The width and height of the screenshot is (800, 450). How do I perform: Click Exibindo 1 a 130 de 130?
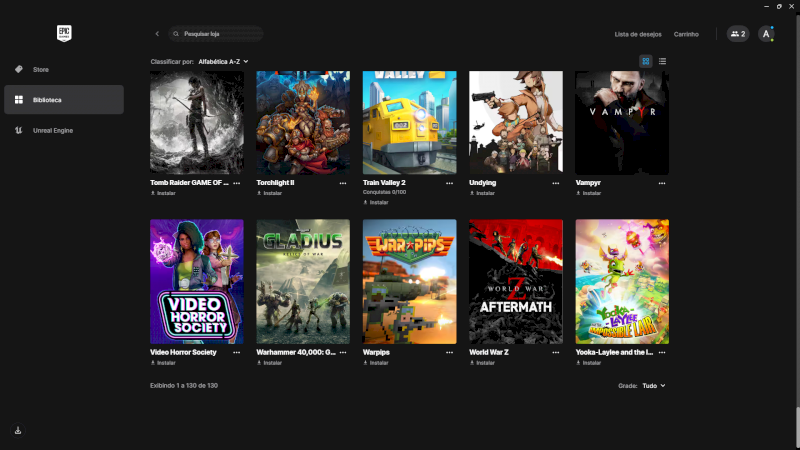(184, 386)
